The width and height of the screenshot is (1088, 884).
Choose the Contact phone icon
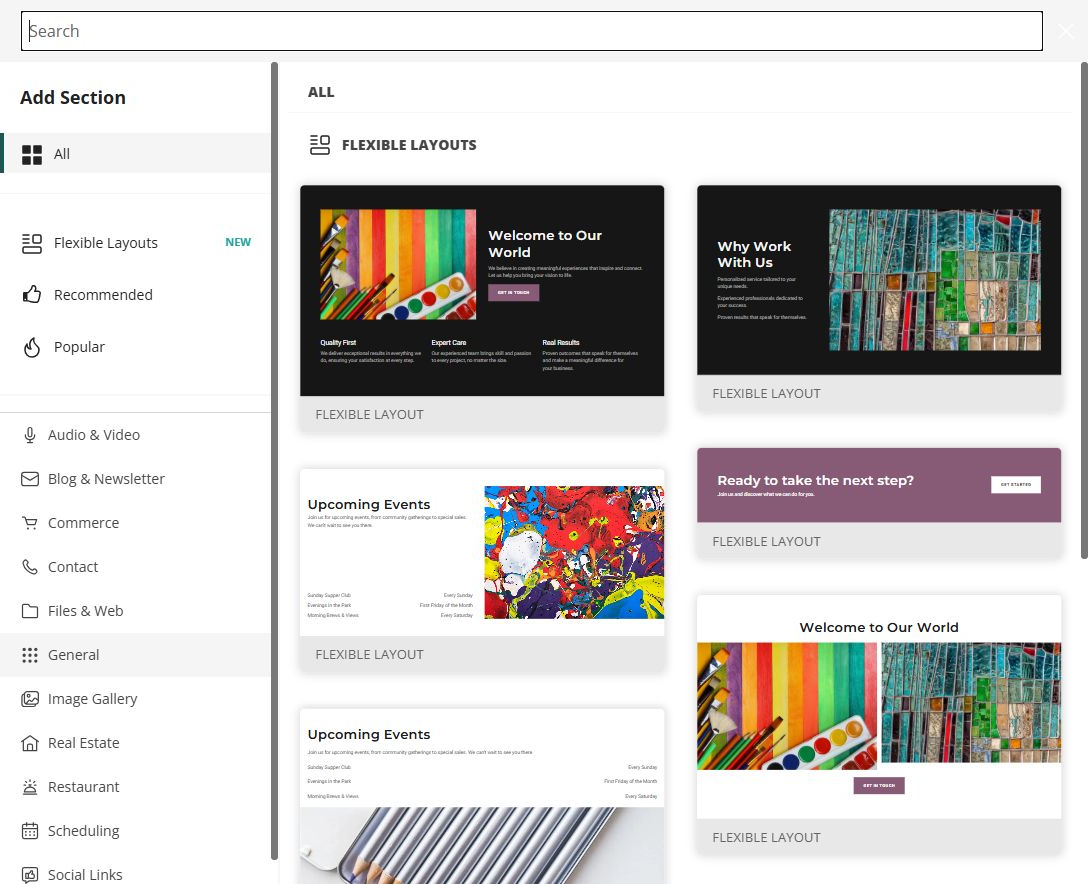point(30,567)
